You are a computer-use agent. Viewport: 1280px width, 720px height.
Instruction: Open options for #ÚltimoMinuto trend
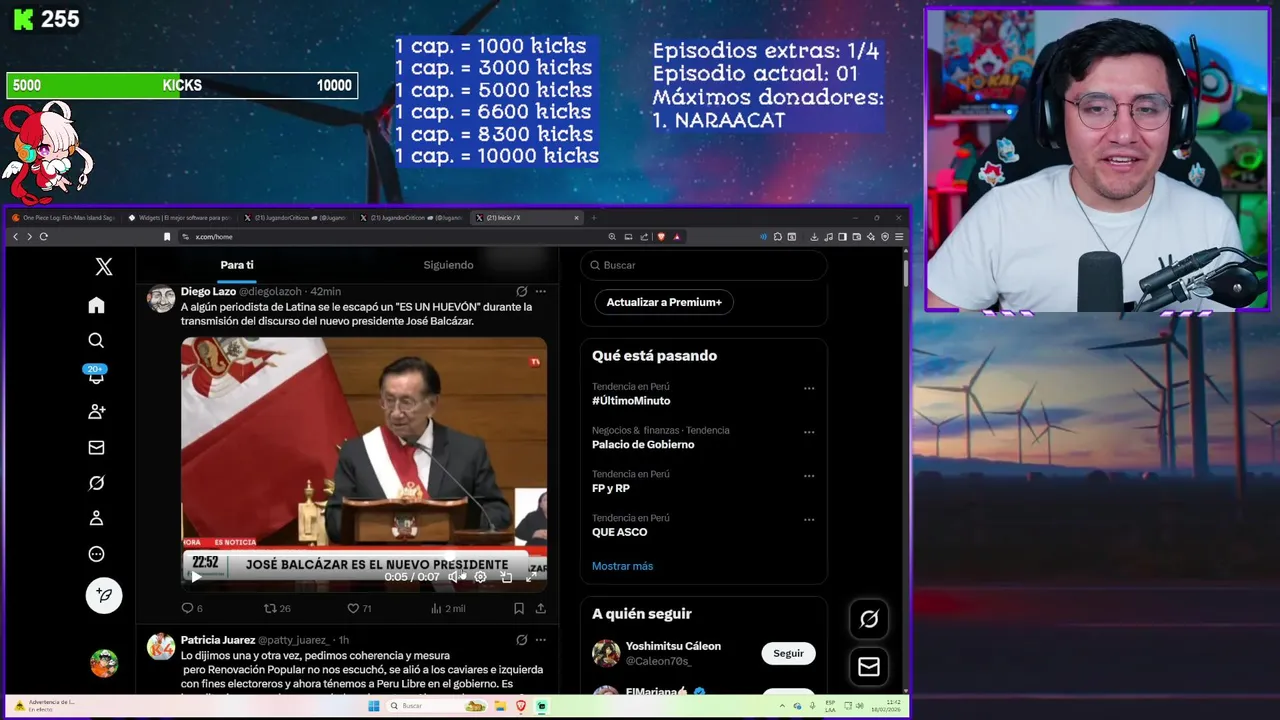tap(809, 389)
